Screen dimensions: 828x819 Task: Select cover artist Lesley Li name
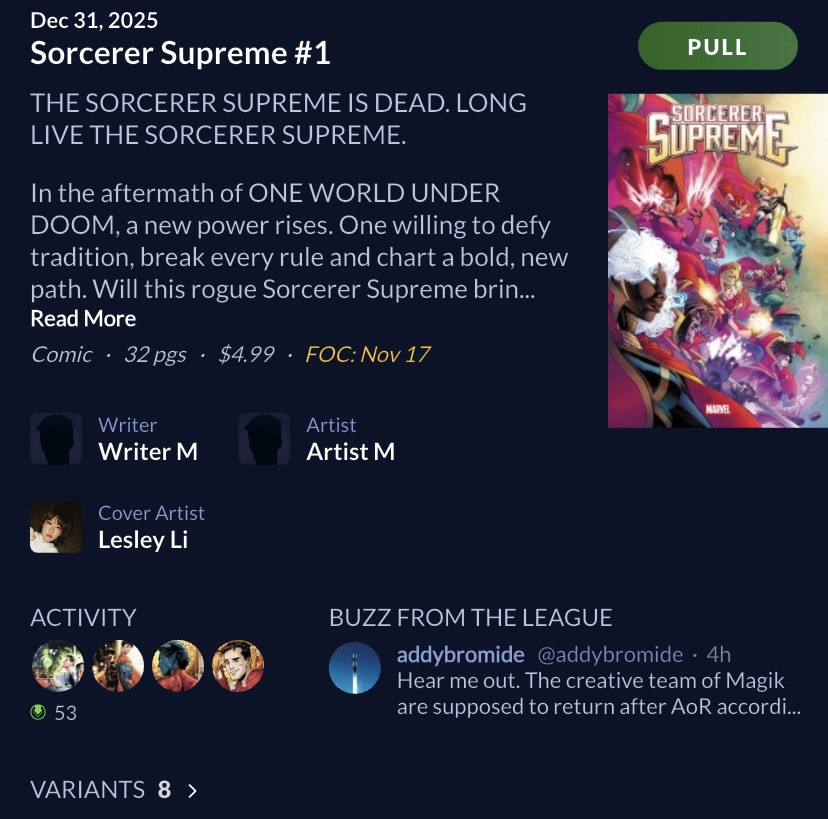coord(143,540)
